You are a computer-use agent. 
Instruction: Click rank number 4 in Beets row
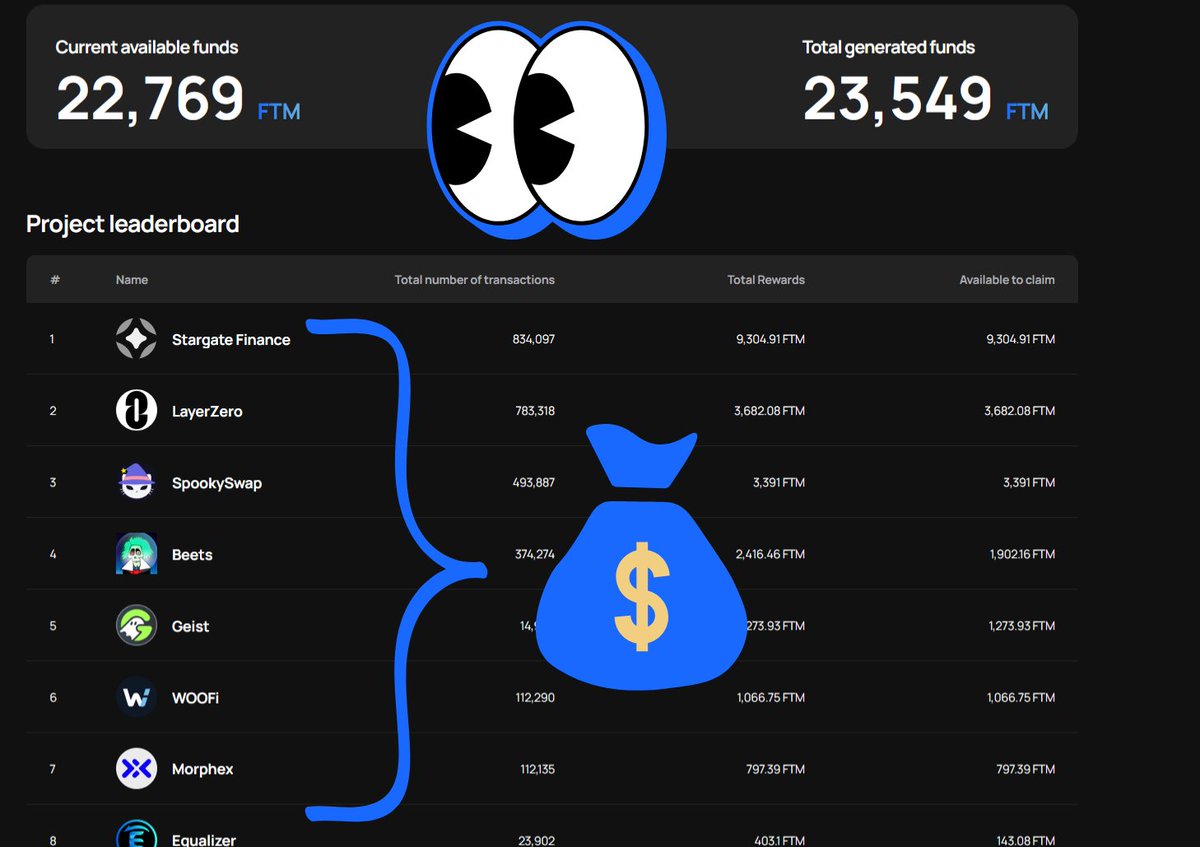pyautogui.click(x=53, y=554)
